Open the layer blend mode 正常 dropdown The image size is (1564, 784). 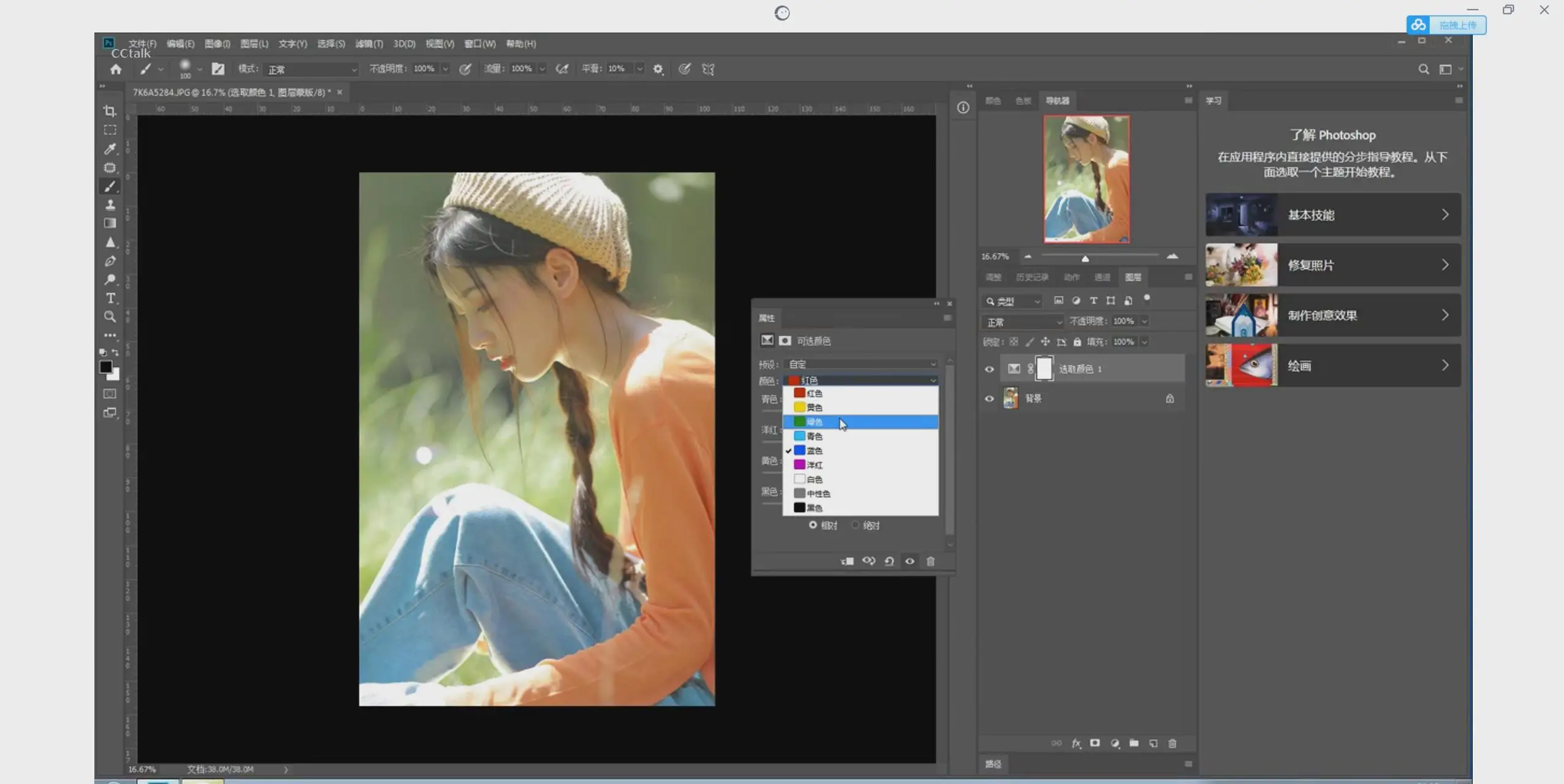point(1023,322)
